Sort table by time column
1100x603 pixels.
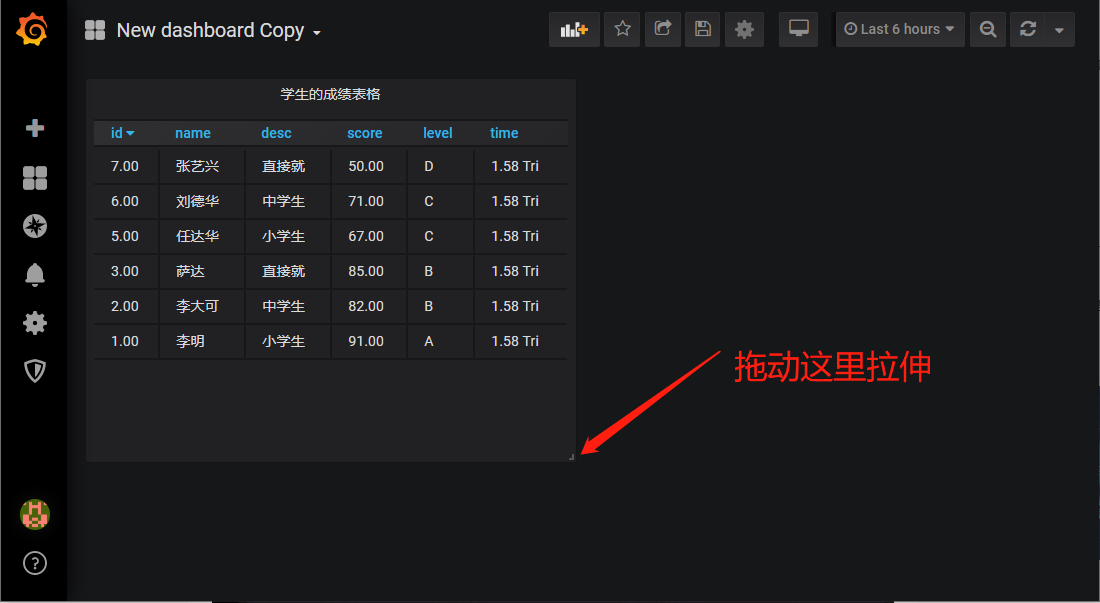coord(504,133)
